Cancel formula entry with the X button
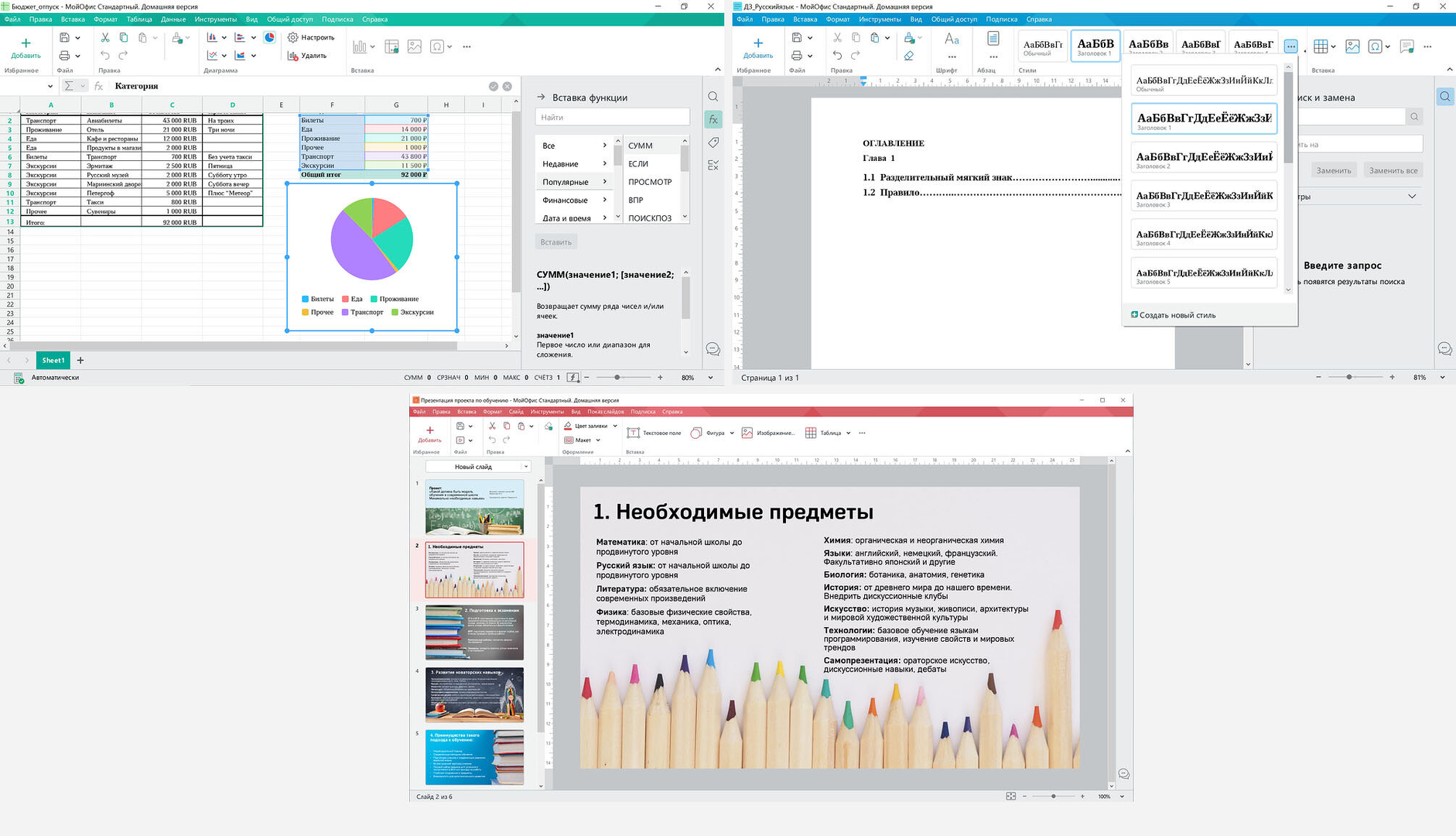 click(508, 86)
